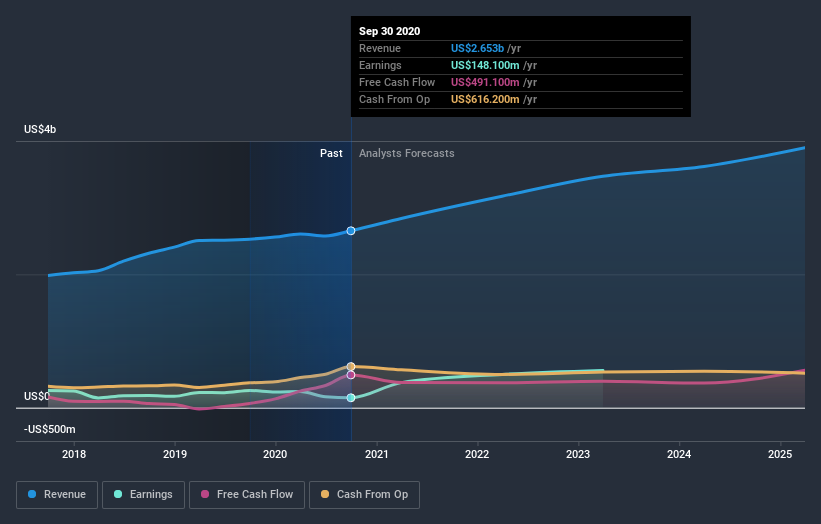Click the 2025 x-axis label

point(780,454)
